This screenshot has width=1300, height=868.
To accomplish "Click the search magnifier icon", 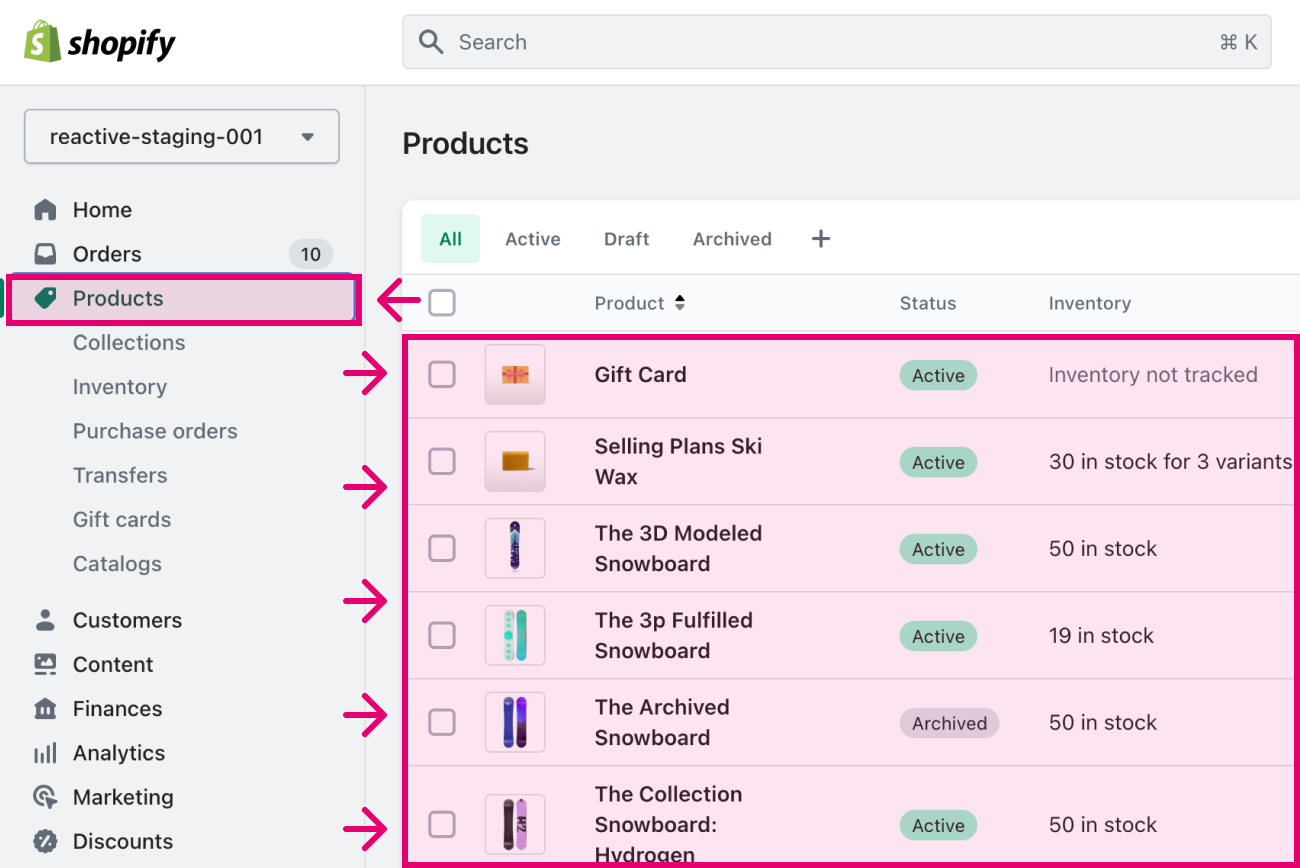I will point(431,42).
